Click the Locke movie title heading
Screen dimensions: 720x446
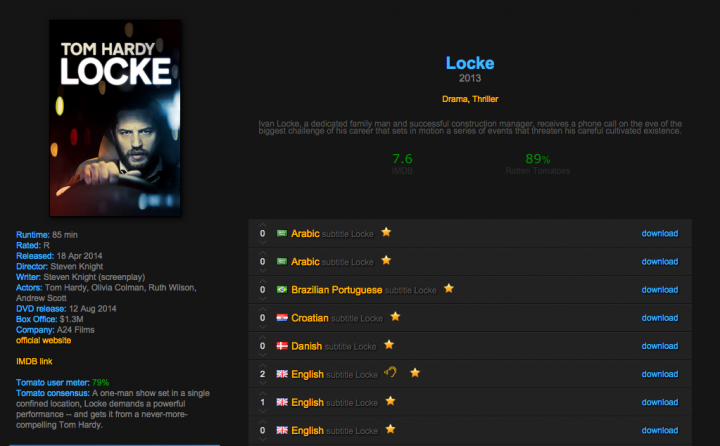point(470,63)
